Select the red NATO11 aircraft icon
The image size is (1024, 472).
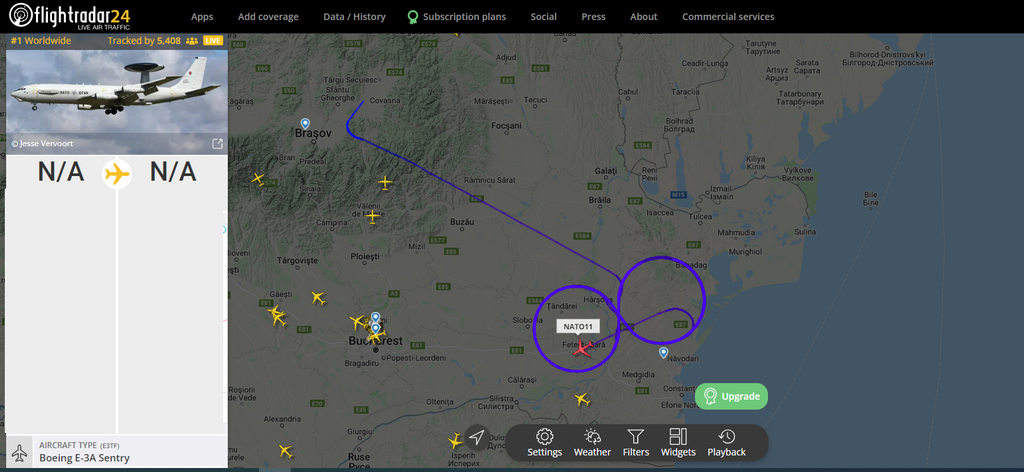point(582,349)
